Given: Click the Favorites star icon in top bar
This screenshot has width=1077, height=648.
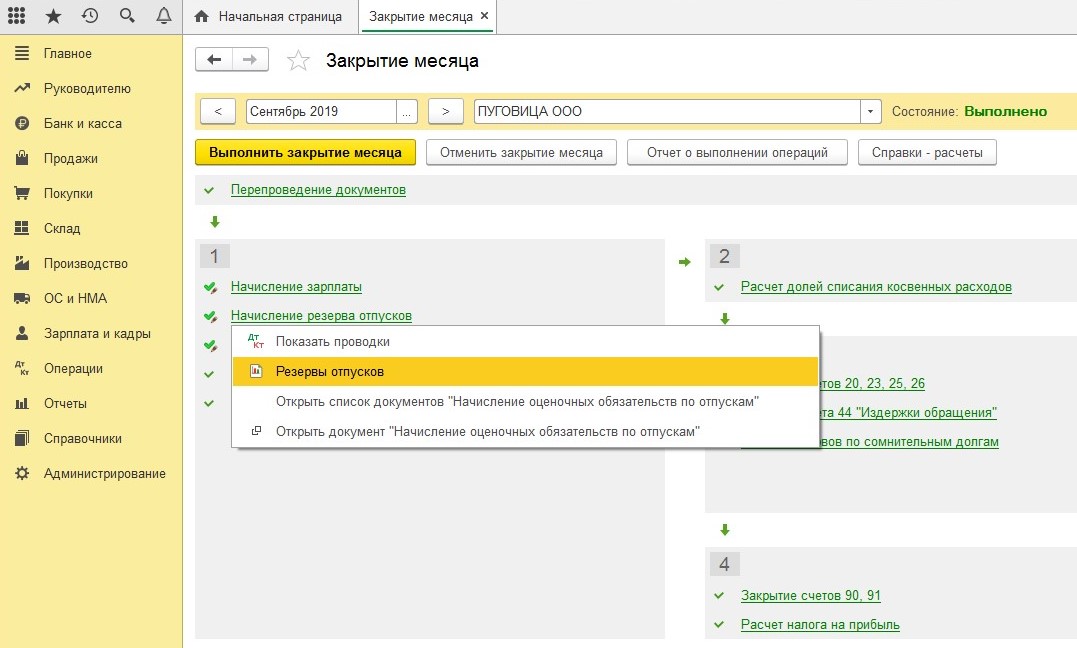Looking at the screenshot, I should tap(53, 16).
